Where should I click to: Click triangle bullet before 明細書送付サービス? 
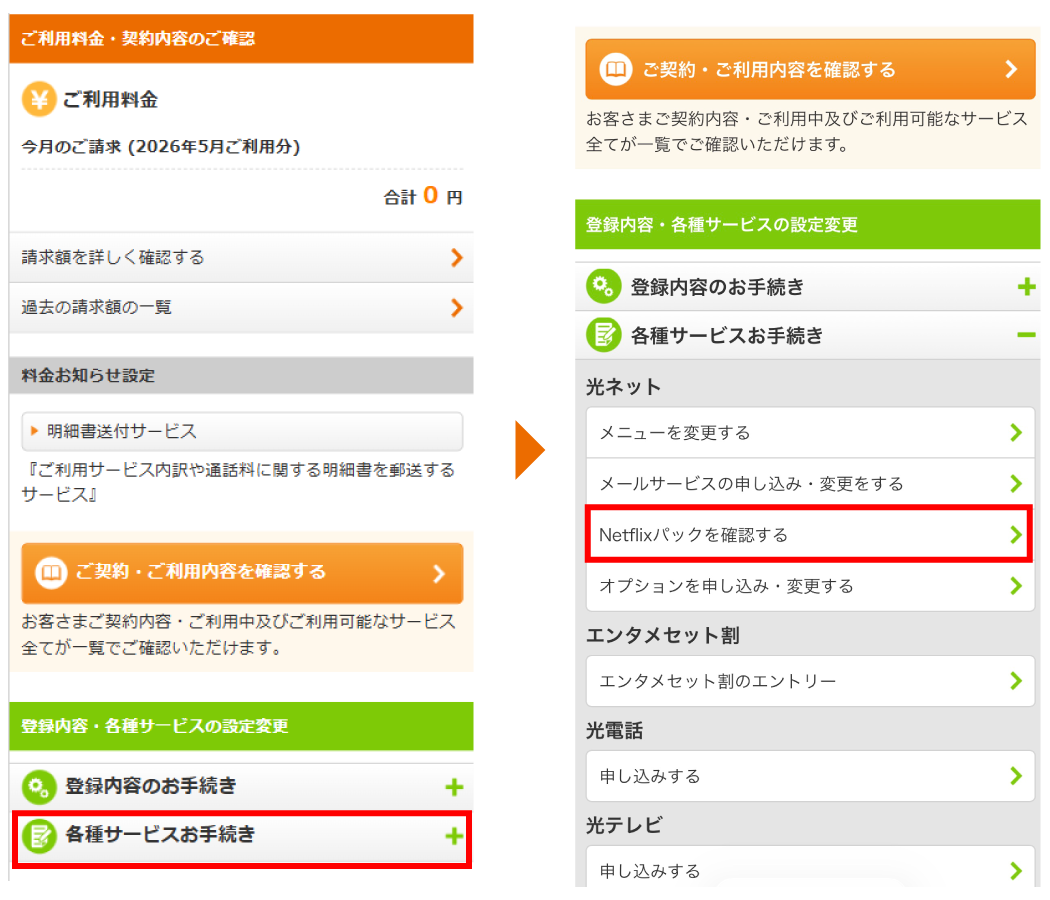click(34, 431)
